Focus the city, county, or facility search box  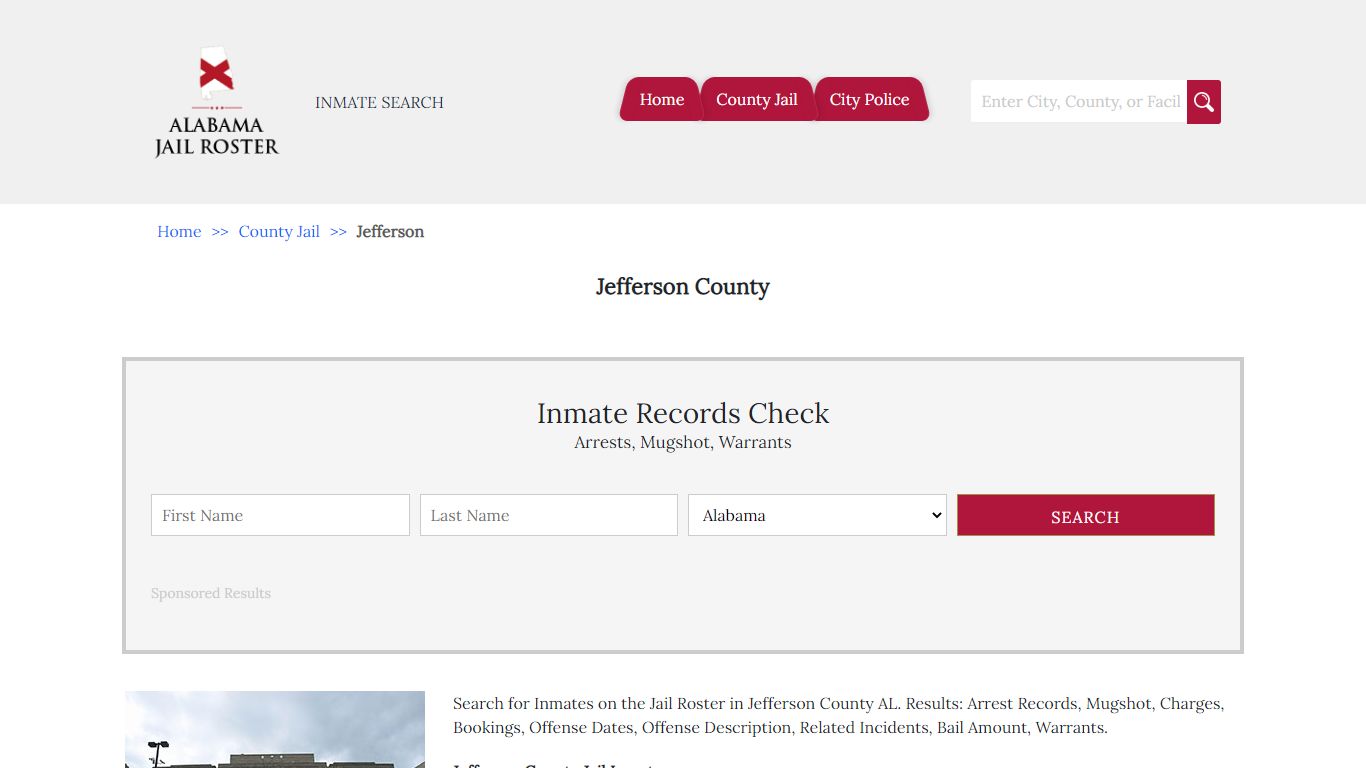pos(1079,102)
